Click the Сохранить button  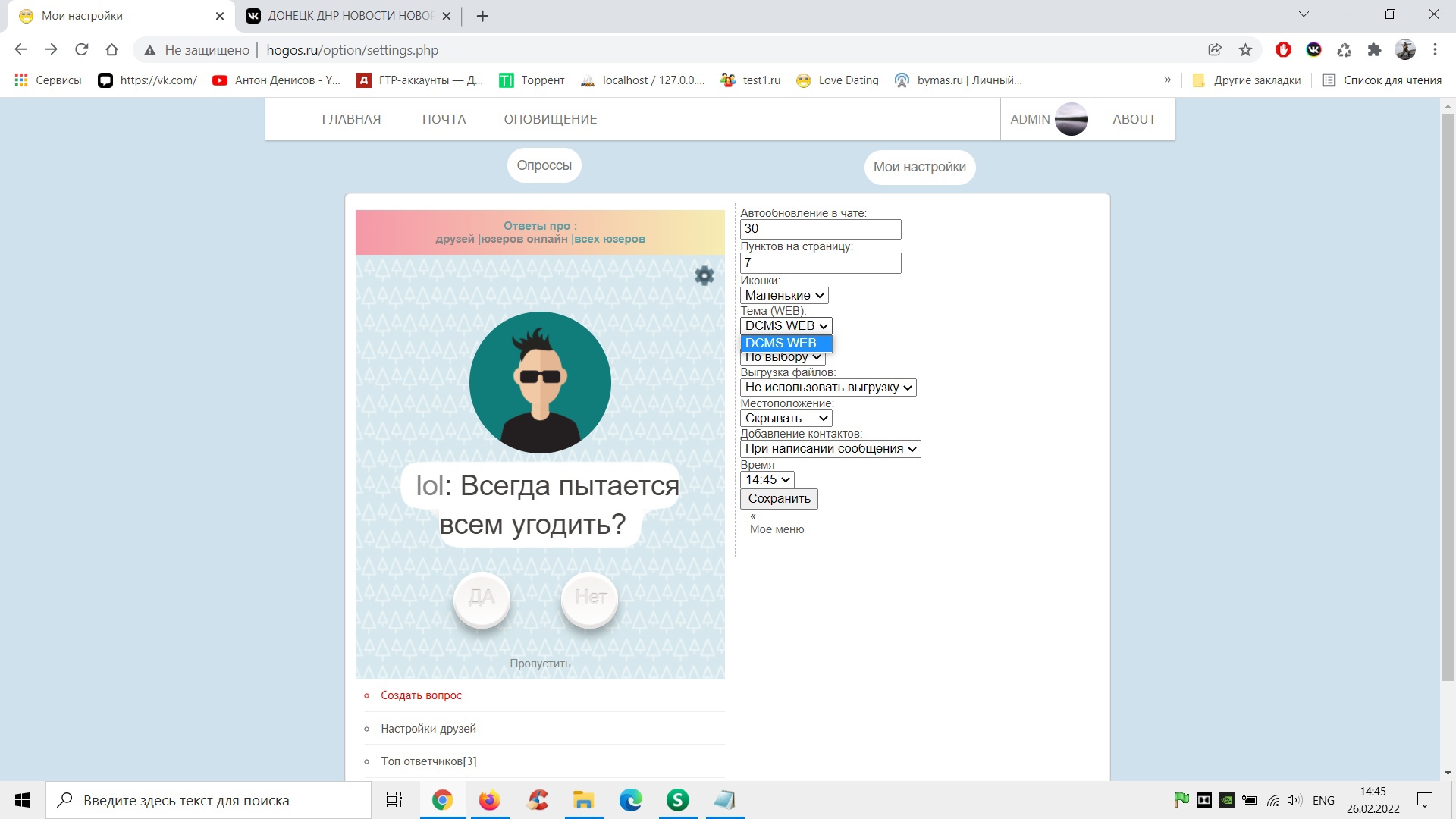[779, 499]
